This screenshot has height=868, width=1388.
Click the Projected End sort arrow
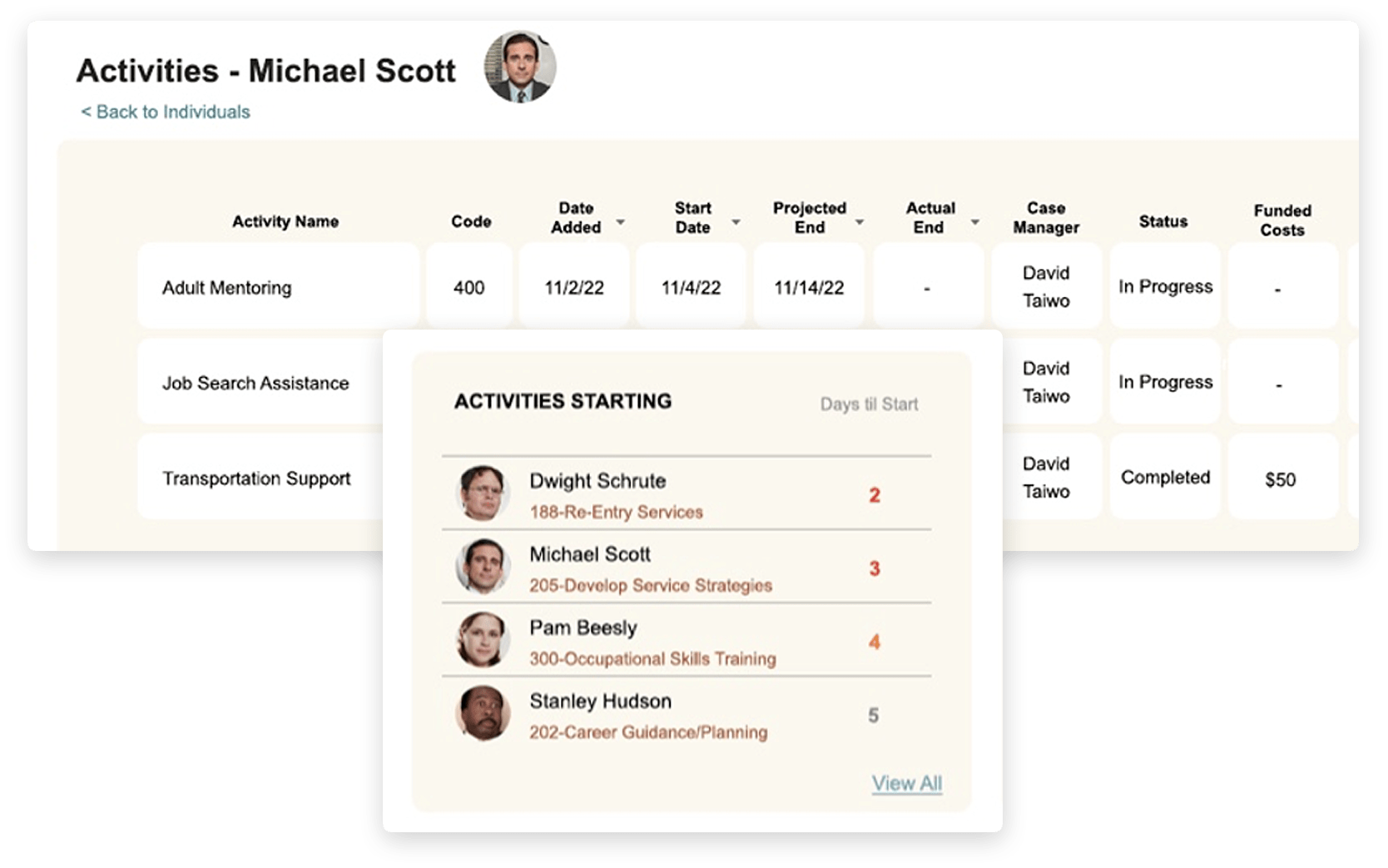tap(860, 222)
